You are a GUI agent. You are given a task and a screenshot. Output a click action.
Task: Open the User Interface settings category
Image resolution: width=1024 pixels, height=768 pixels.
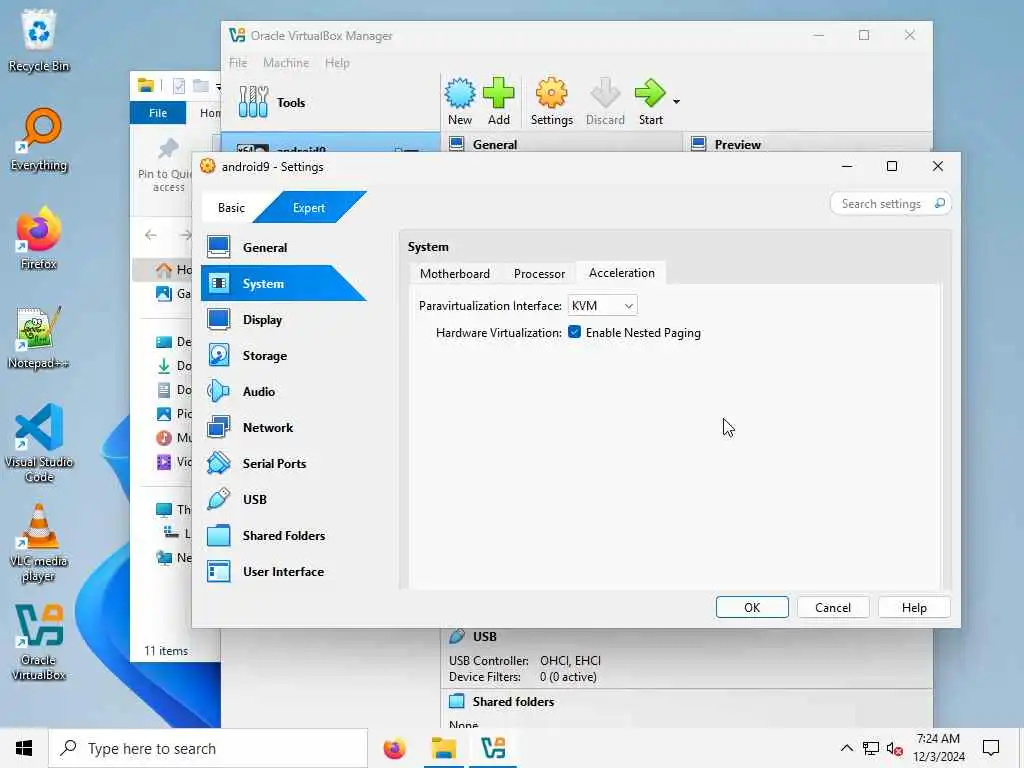point(282,571)
